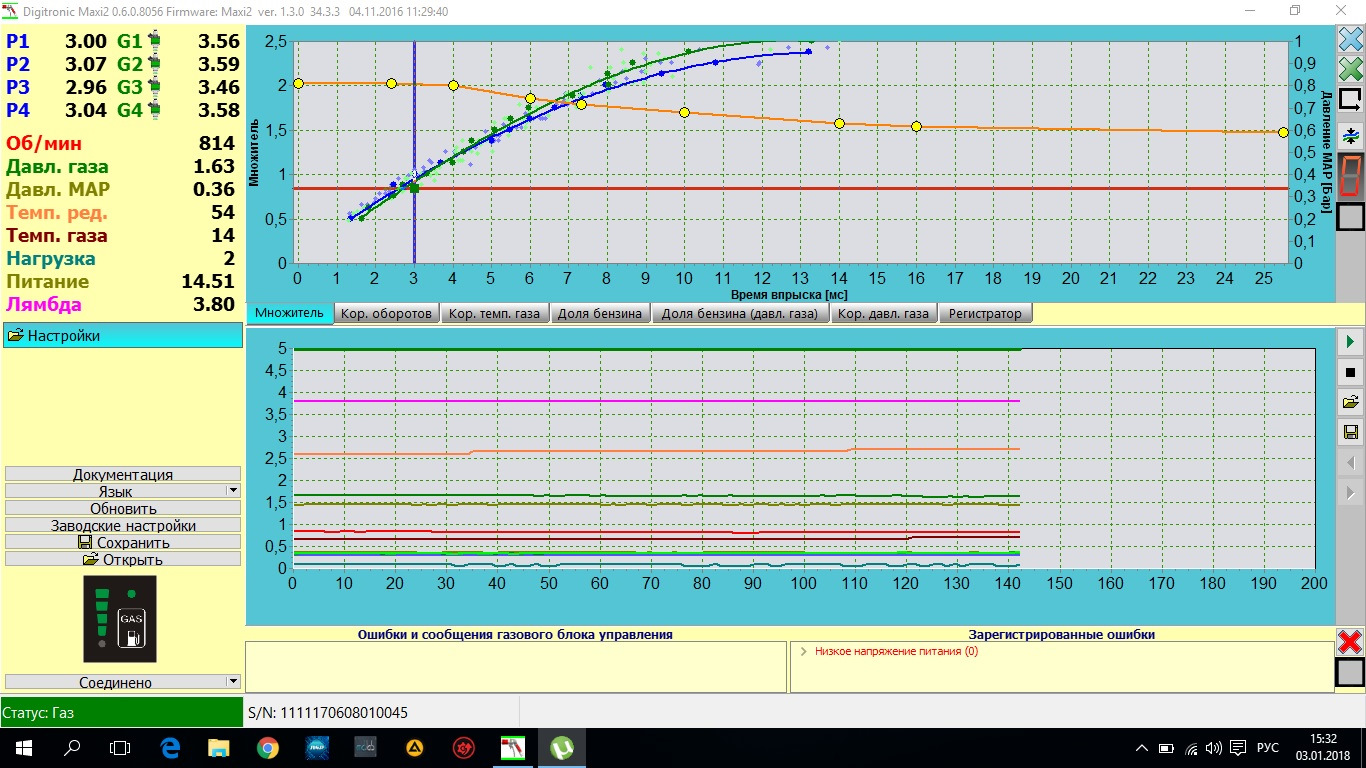Open File Explorer from the taskbar
Image resolution: width=1366 pixels, height=768 pixels.
[219, 747]
